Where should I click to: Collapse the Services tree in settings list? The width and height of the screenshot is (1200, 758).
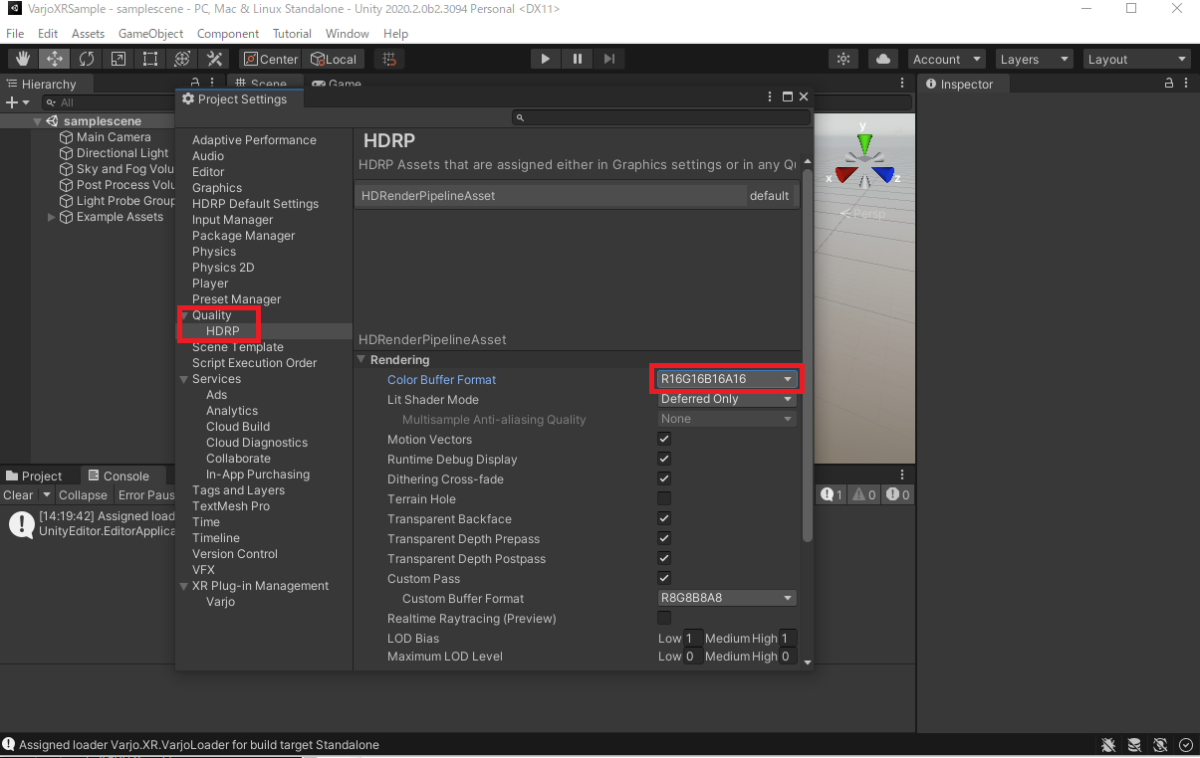(184, 379)
